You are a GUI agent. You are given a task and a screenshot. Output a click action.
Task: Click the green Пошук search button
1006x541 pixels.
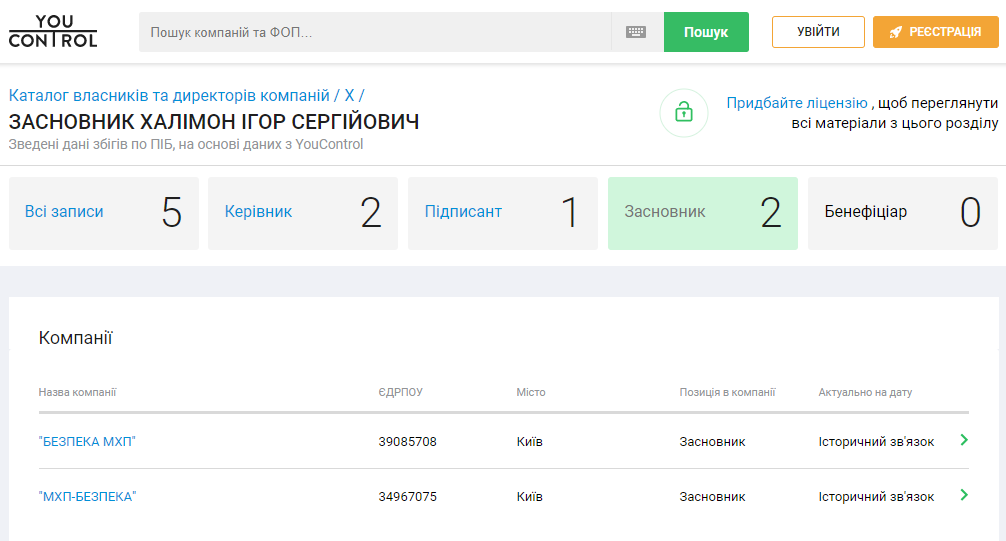click(706, 32)
